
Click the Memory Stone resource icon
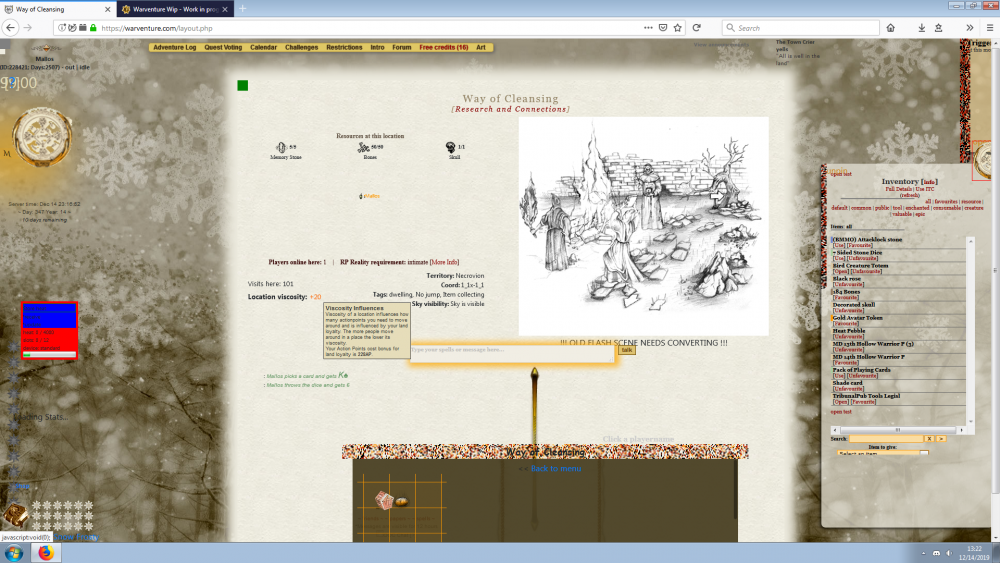281,147
